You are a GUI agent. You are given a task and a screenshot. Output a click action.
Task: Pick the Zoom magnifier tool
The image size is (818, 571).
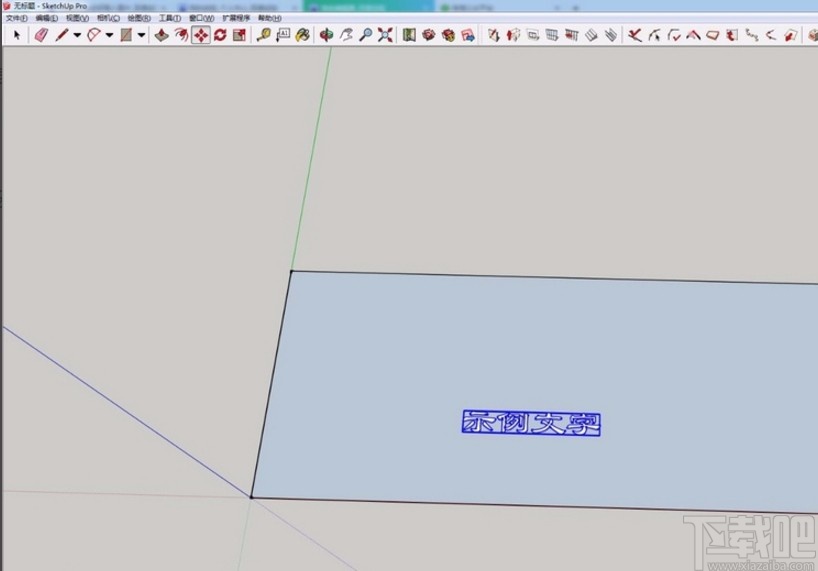point(366,35)
